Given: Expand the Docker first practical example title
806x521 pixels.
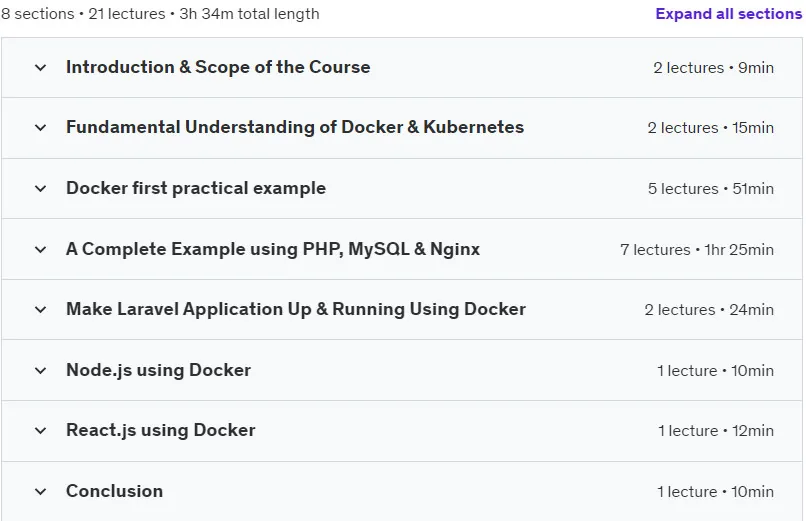Looking at the screenshot, I should [196, 188].
